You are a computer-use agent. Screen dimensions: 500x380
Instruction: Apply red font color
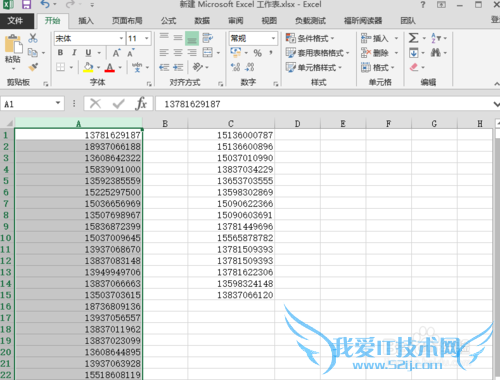click(x=110, y=67)
